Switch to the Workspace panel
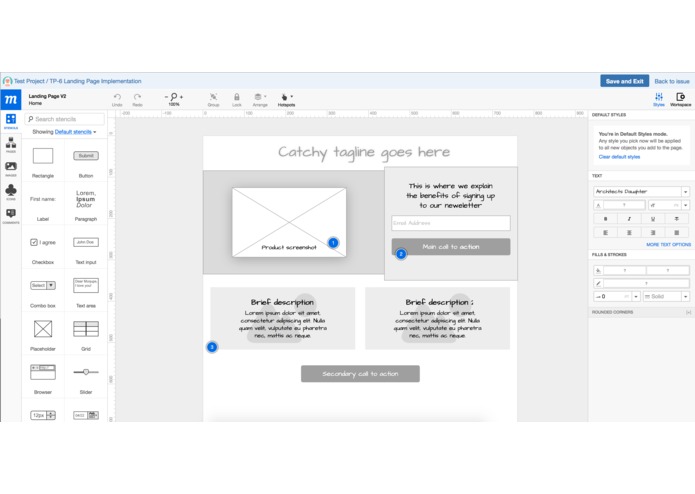 click(x=680, y=99)
